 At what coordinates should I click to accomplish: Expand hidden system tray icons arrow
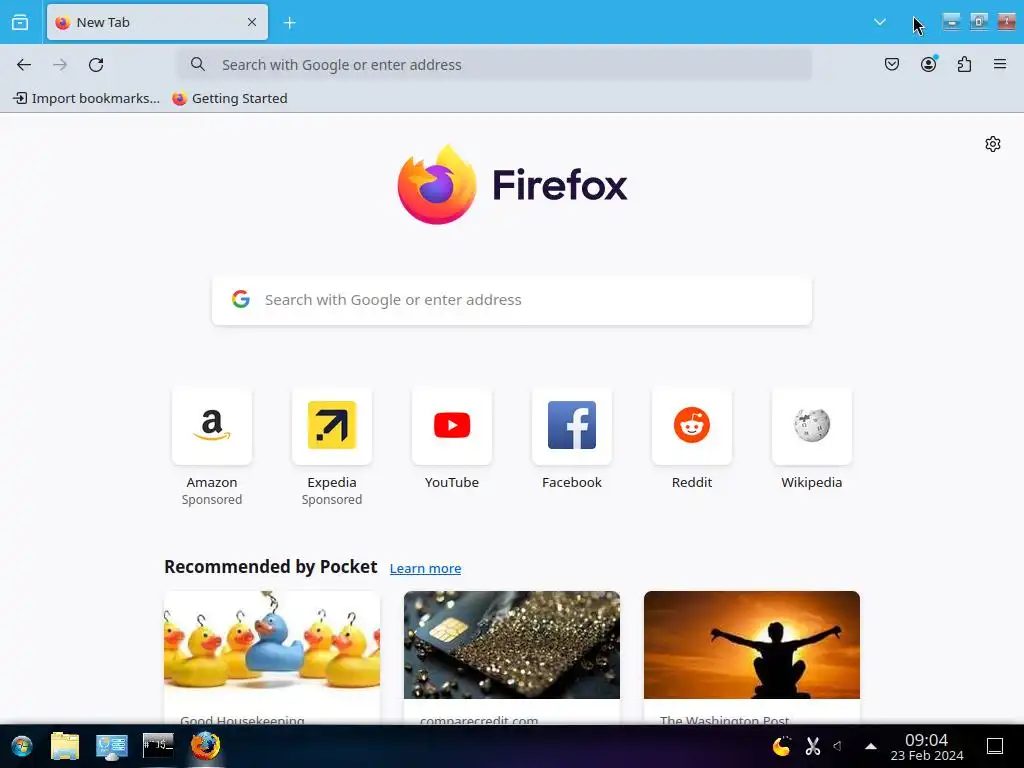point(871,746)
